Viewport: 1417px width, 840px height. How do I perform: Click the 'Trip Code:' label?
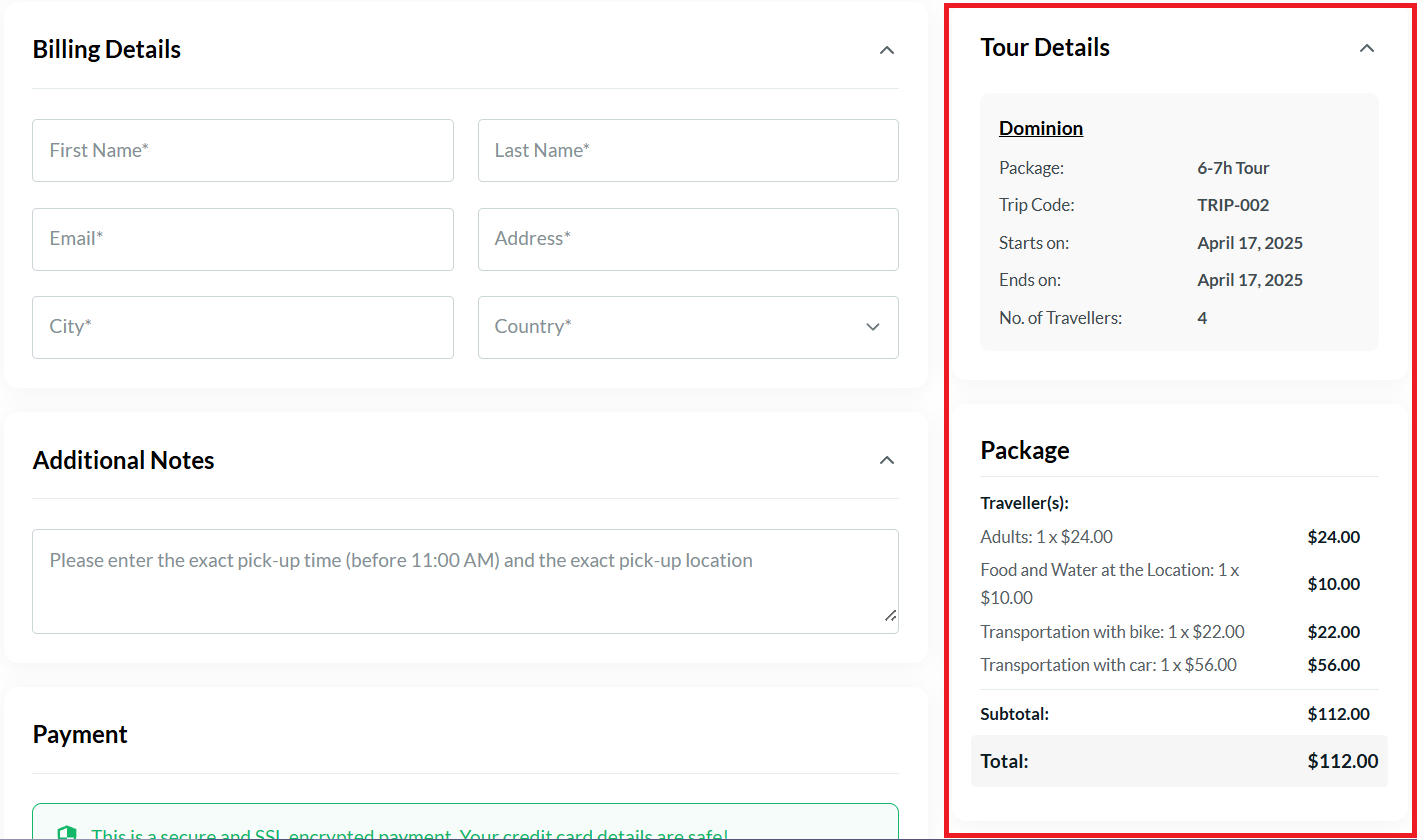pos(1036,205)
